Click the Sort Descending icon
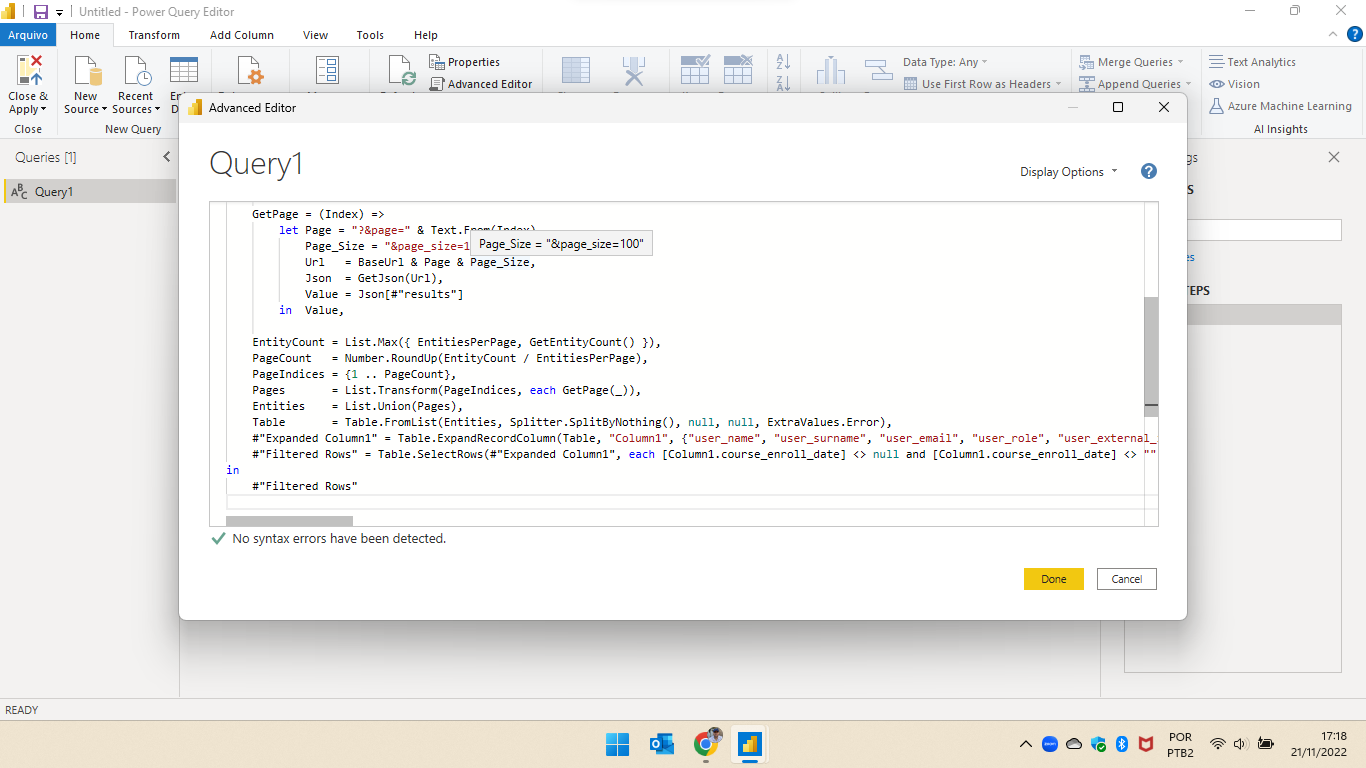The width and height of the screenshot is (1366, 768). (x=783, y=84)
